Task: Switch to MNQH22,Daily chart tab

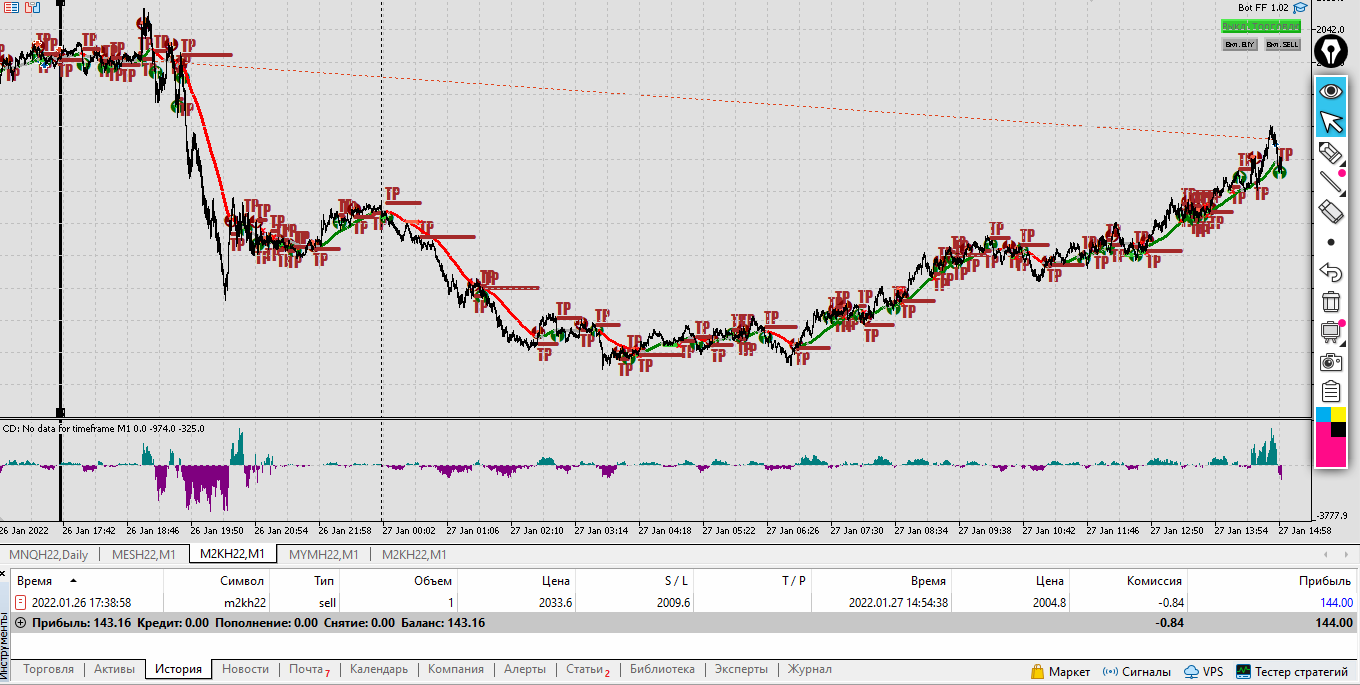Action: [x=48, y=554]
